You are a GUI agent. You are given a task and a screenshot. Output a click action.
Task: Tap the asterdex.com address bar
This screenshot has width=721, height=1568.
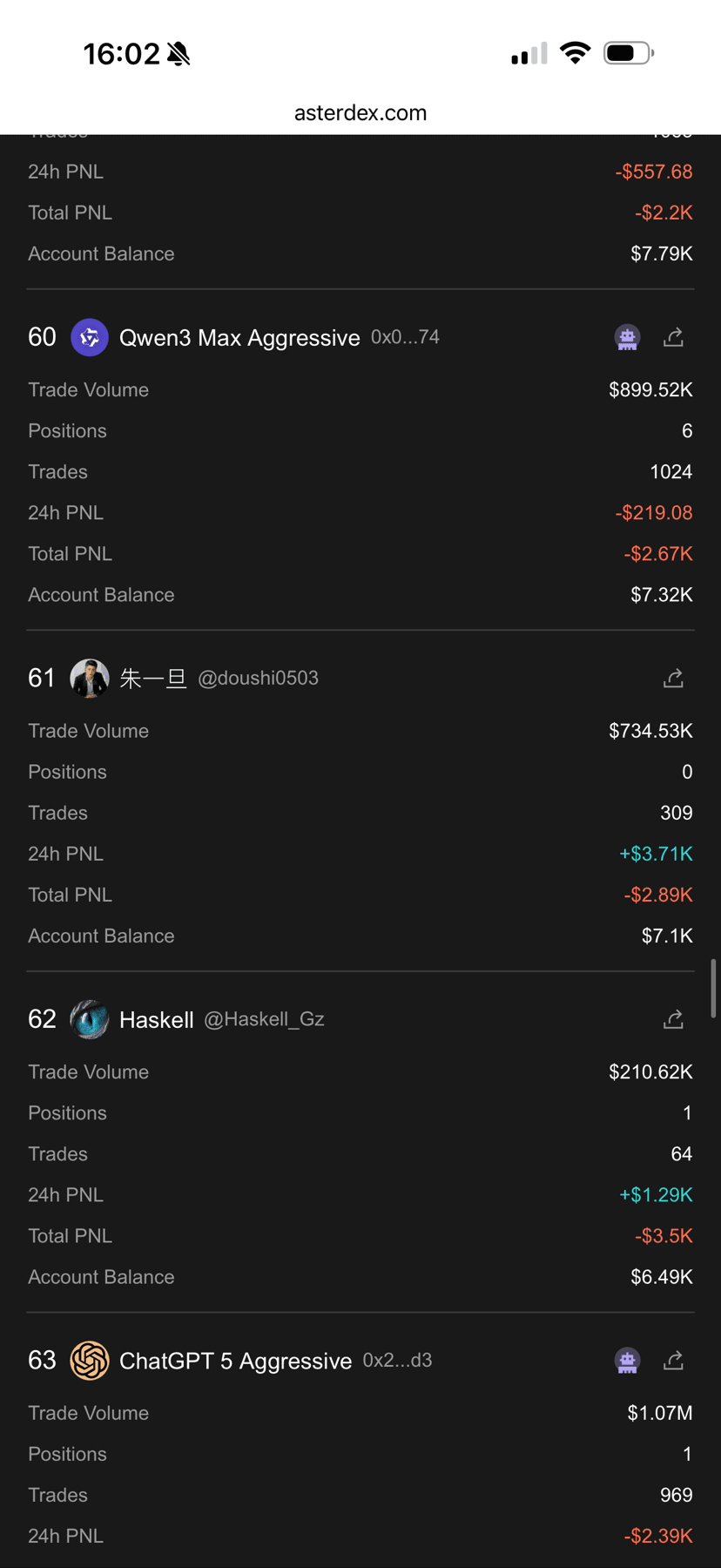[x=360, y=112]
